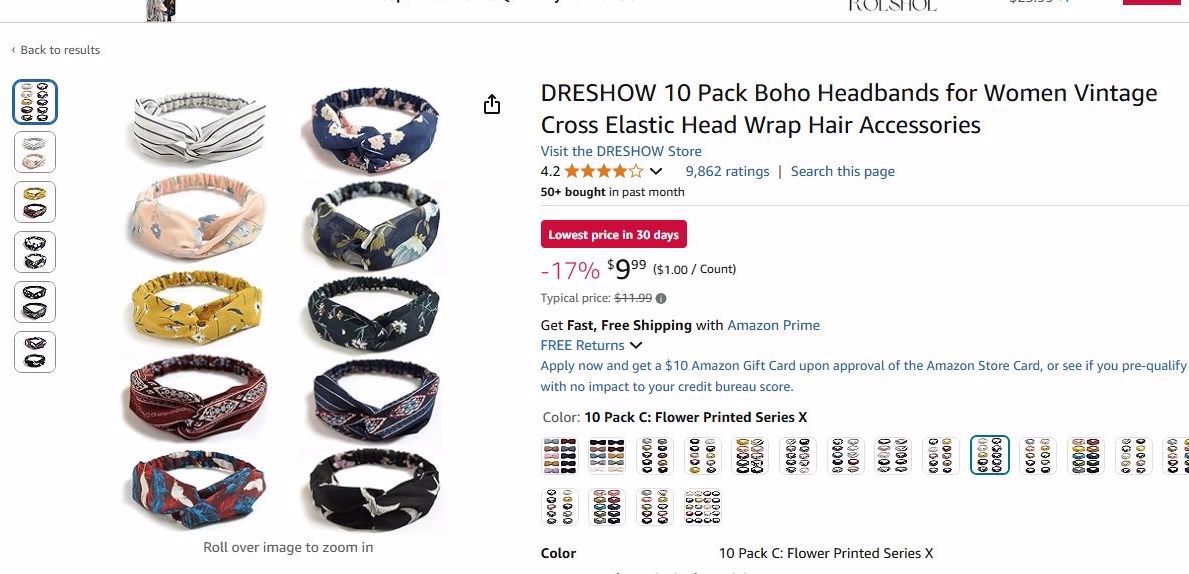Expand the FREE Returns dropdown
The height and width of the screenshot is (574, 1189).
pyautogui.click(x=635, y=346)
